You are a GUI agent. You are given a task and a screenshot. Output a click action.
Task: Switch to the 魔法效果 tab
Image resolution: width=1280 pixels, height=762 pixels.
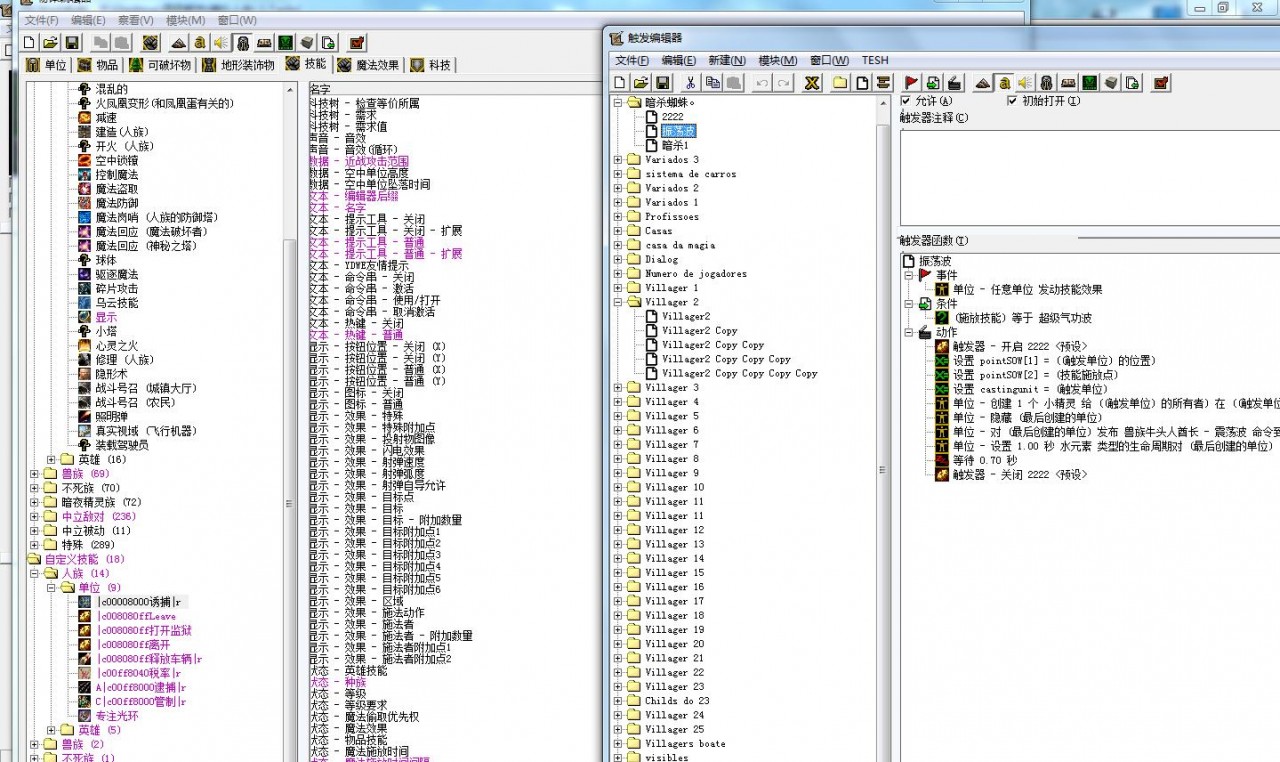click(x=371, y=65)
